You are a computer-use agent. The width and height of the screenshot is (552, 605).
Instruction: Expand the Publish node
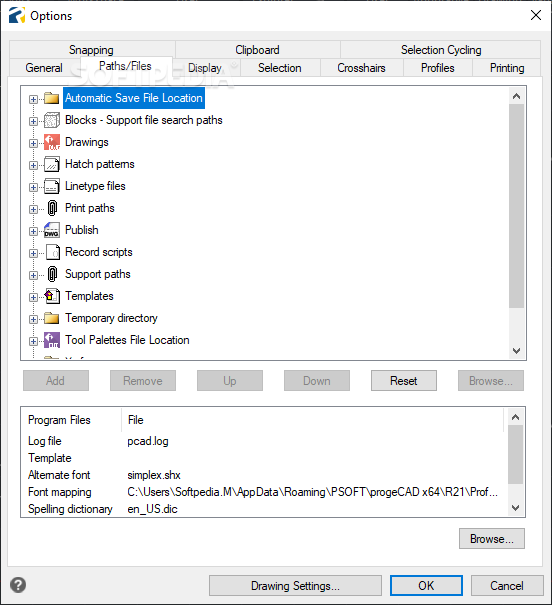tap(33, 231)
